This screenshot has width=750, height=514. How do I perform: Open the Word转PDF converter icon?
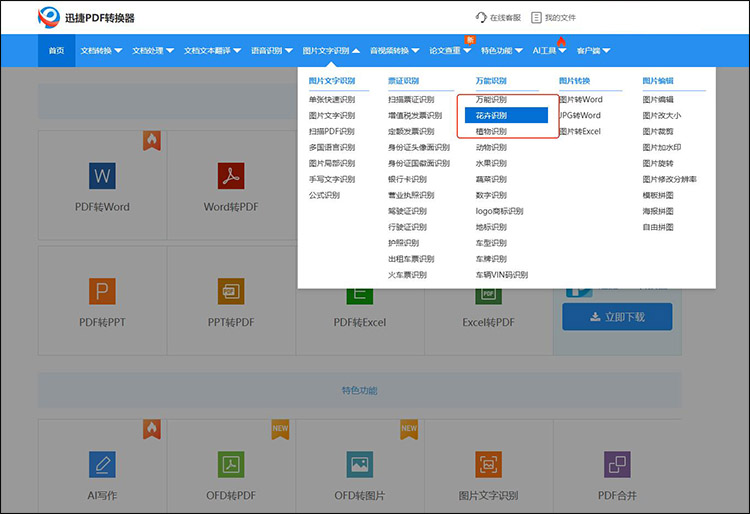point(231,176)
